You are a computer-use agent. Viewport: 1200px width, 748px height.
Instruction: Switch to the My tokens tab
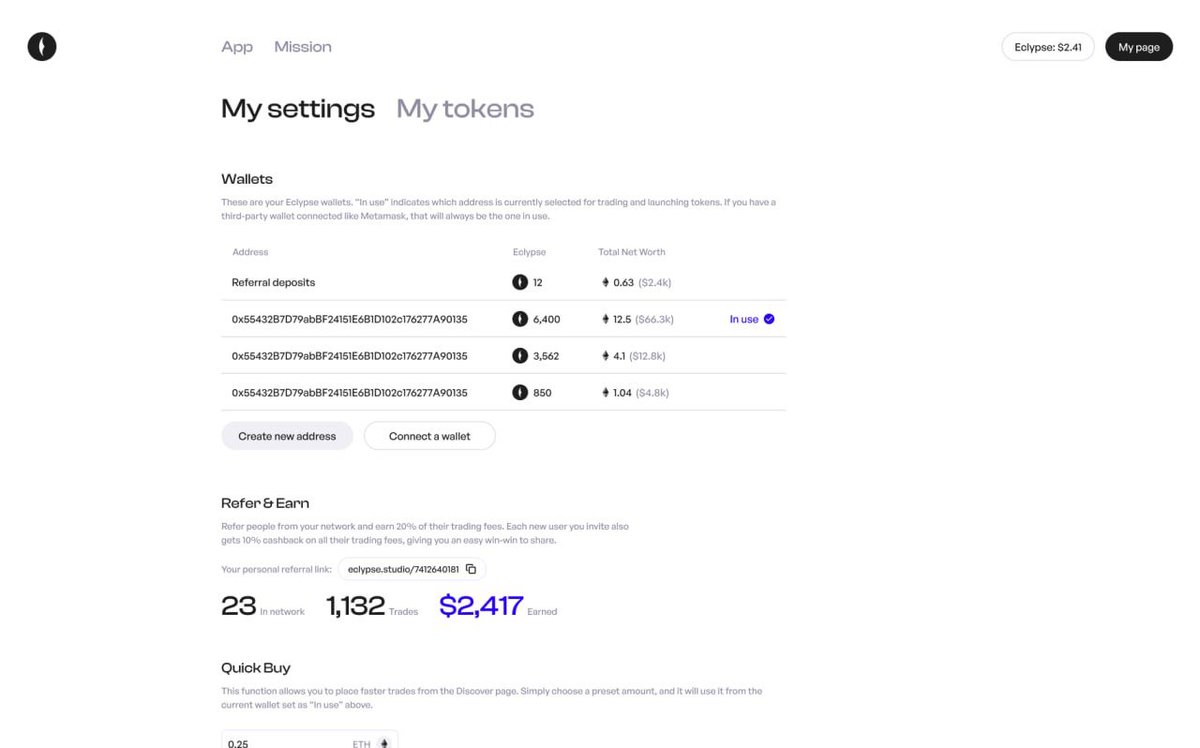[x=464, y=108]
